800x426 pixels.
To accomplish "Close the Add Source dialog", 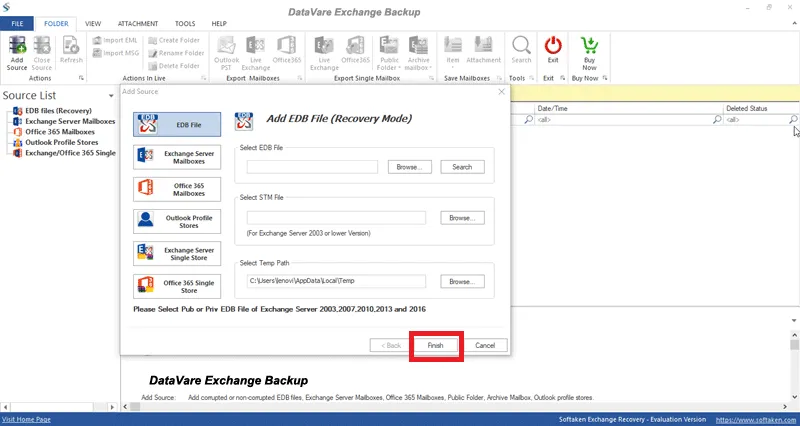I will [501, 92].
